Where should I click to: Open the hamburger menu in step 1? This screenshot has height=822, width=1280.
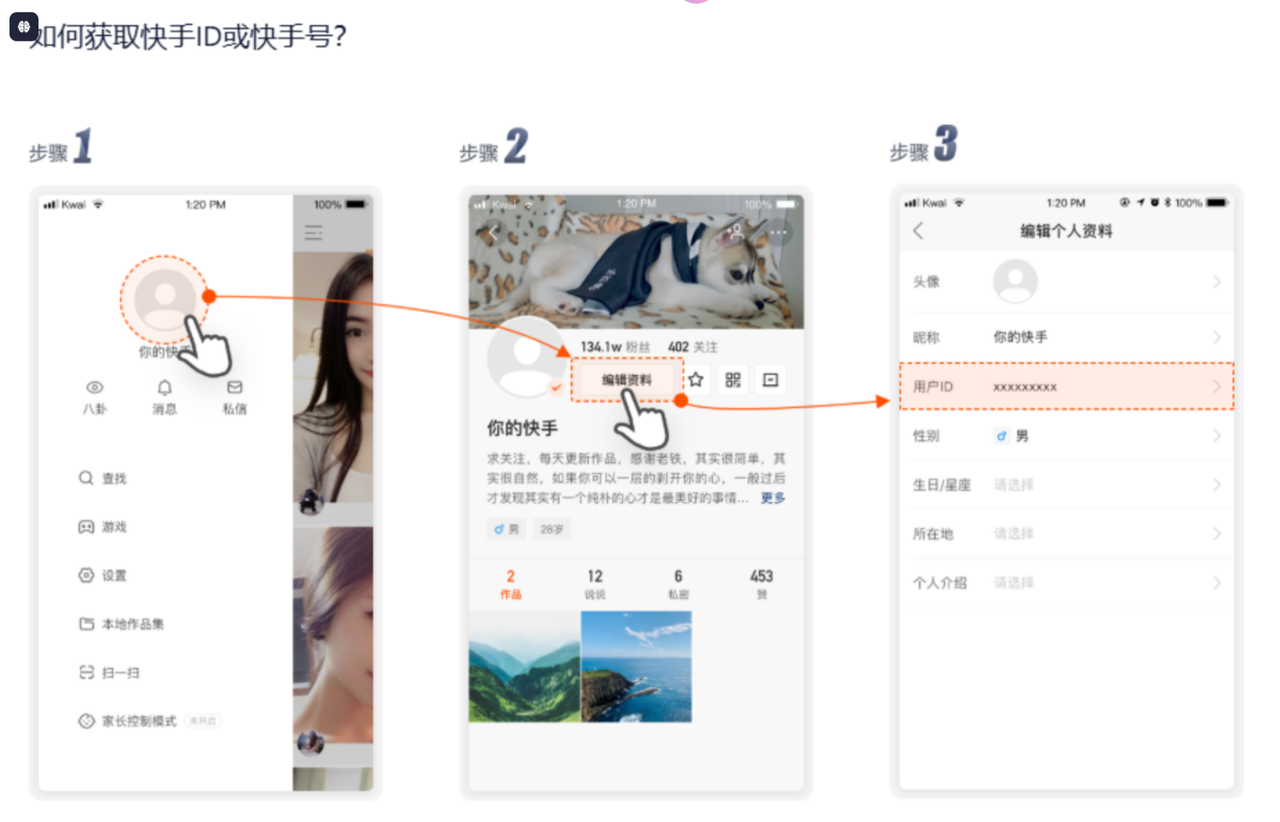(313, 233)
